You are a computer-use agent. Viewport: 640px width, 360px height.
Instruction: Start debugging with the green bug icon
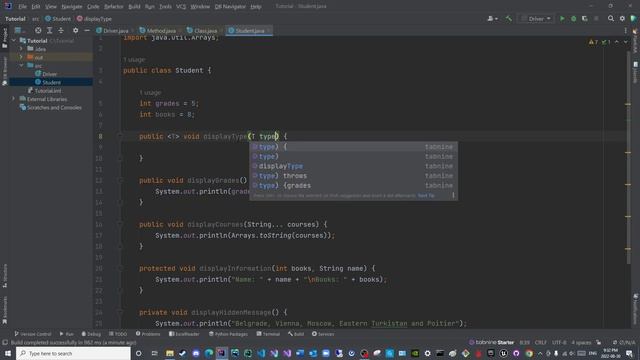[573, 18]
